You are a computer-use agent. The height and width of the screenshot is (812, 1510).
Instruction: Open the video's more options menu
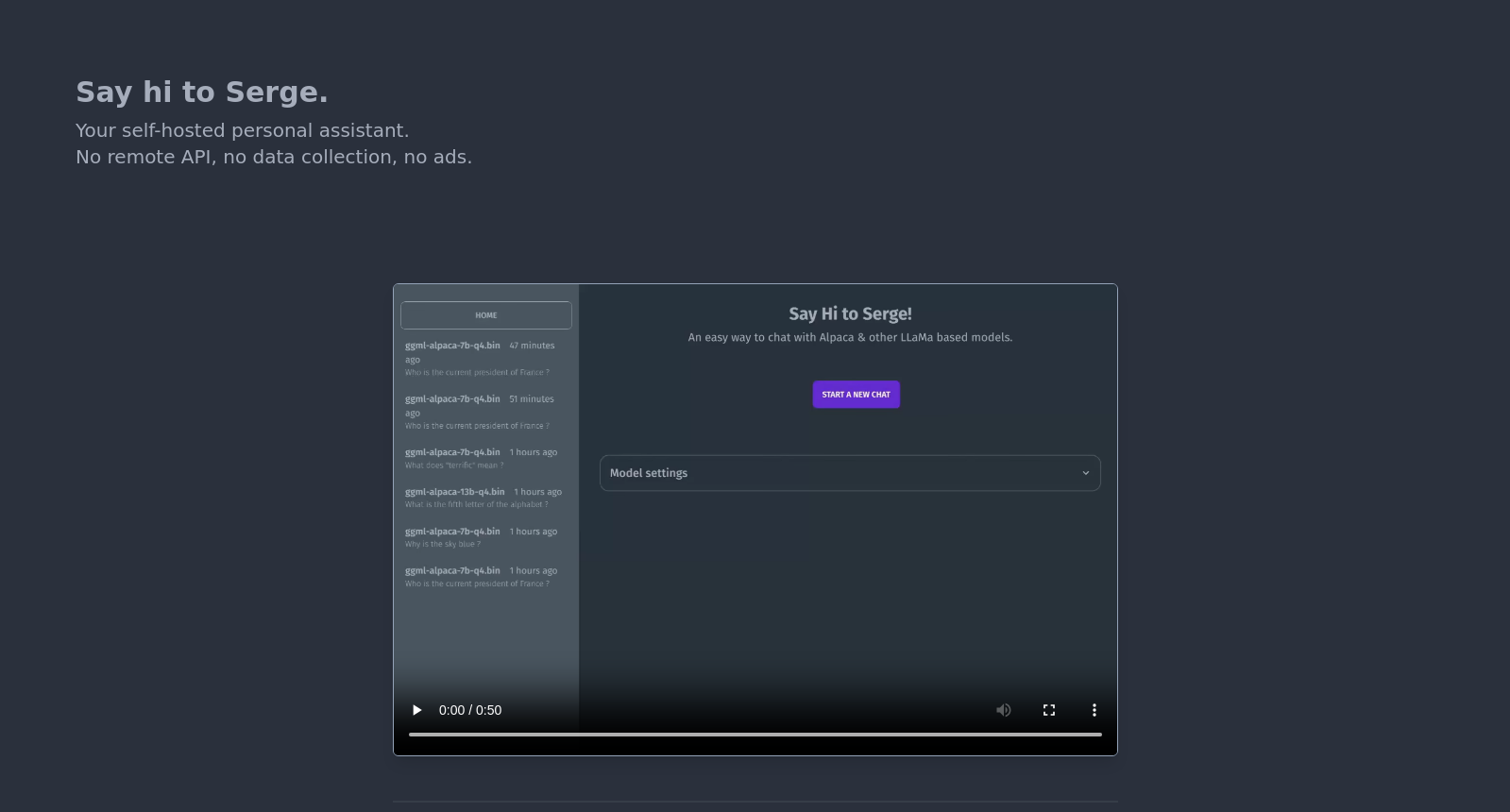[1094, 710]
